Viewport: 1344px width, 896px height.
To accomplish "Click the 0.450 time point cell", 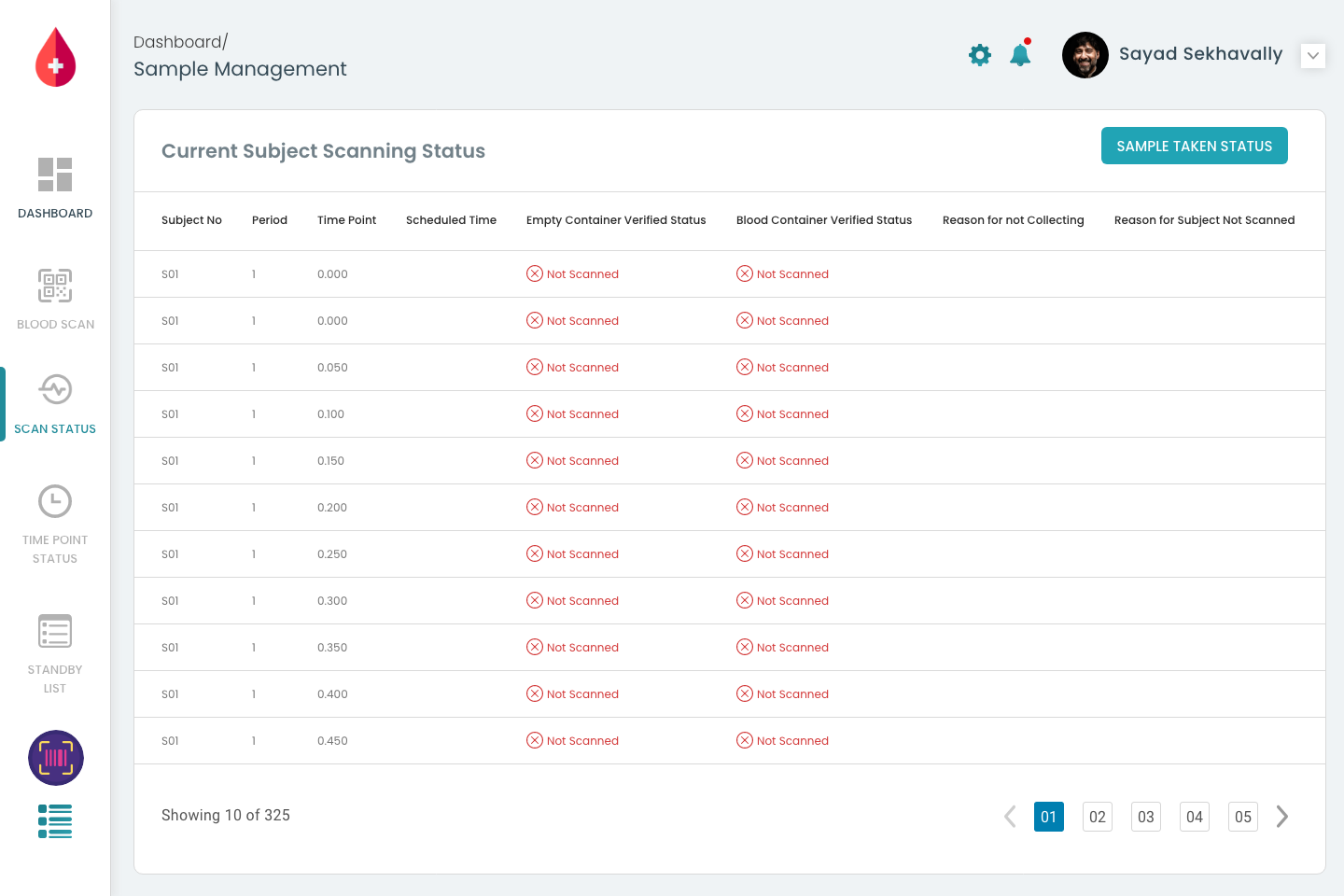I will point(332,741).
